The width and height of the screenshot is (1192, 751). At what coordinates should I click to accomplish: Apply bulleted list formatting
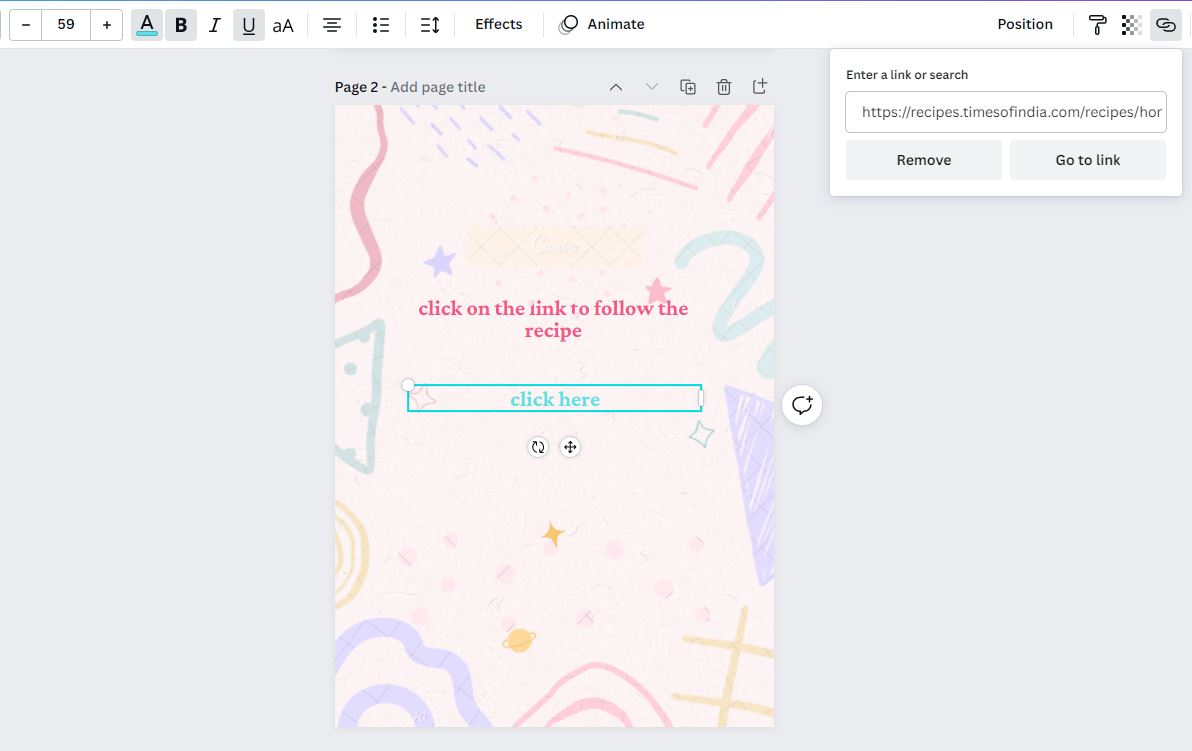[x=380, y=25]
